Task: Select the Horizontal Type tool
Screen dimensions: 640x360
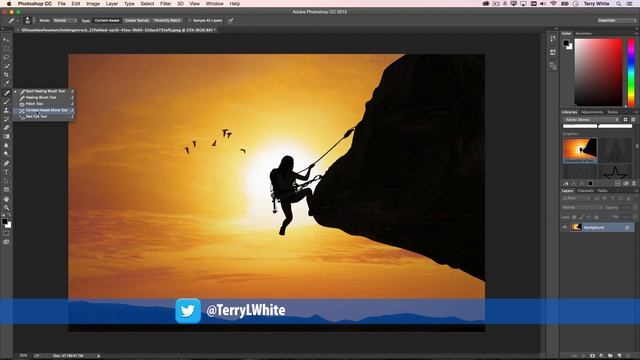Action: pyautogui.click(x=6, y=172)
